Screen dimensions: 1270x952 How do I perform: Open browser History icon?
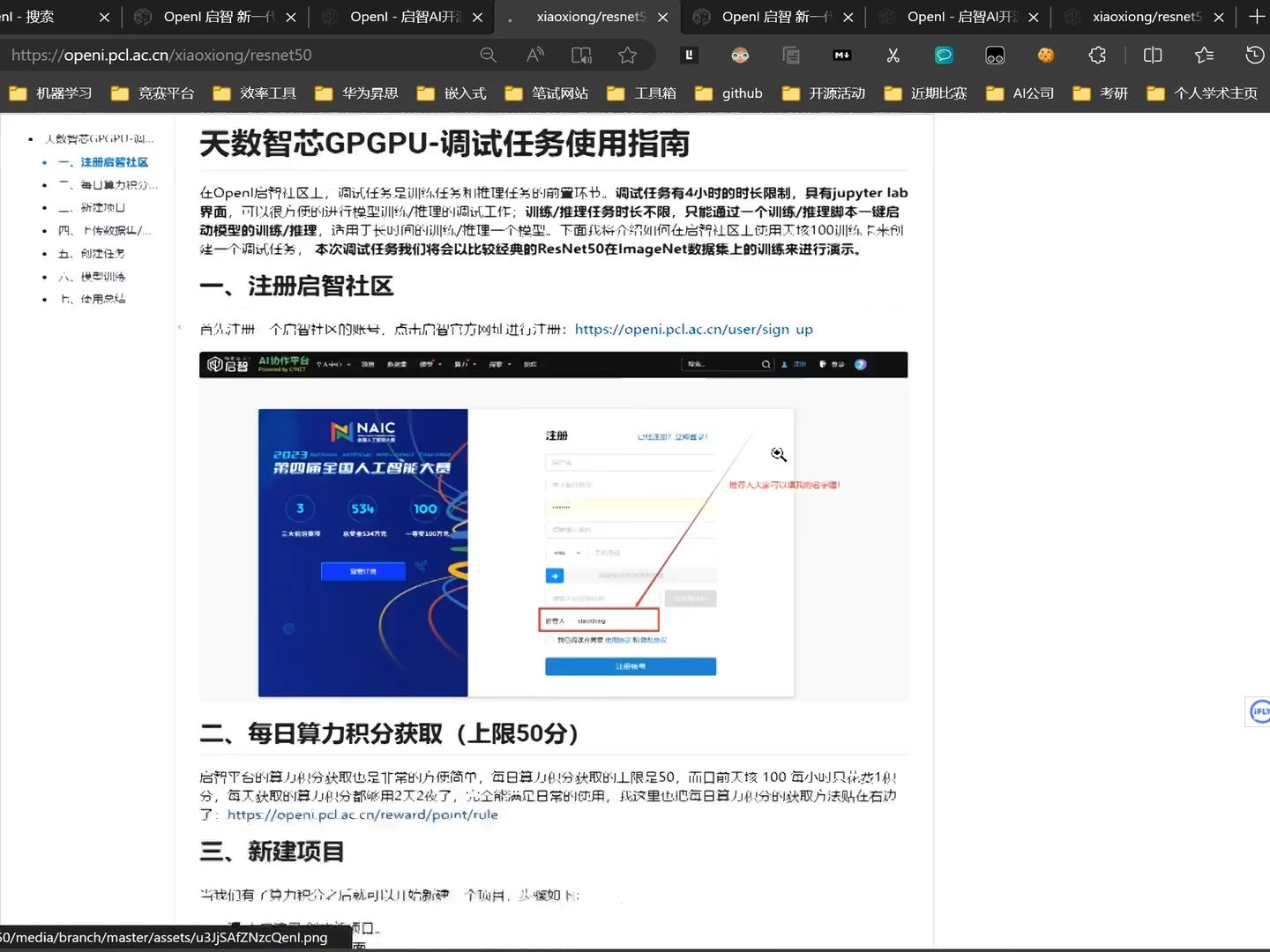coord(1254,55)
